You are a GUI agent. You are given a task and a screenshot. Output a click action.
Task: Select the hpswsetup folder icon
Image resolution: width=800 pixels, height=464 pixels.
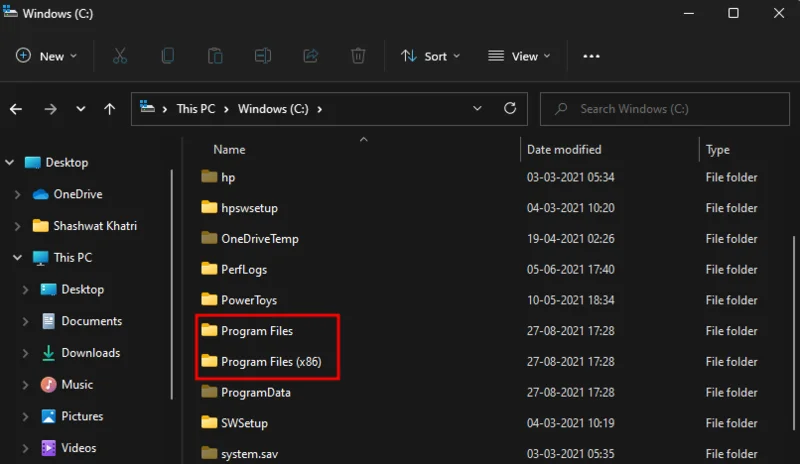click(x=209, y=207)
